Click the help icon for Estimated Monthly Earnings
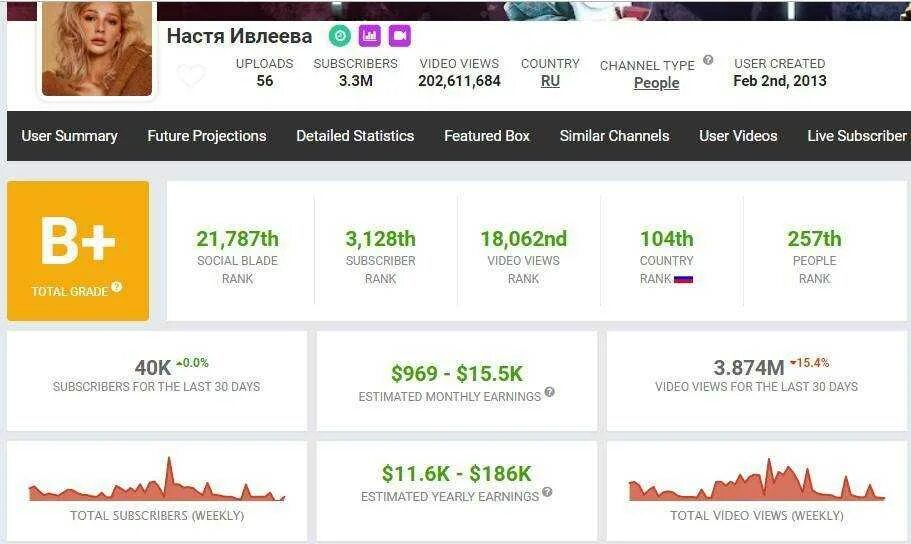The image size is (911, 544). tap(549, 393)
